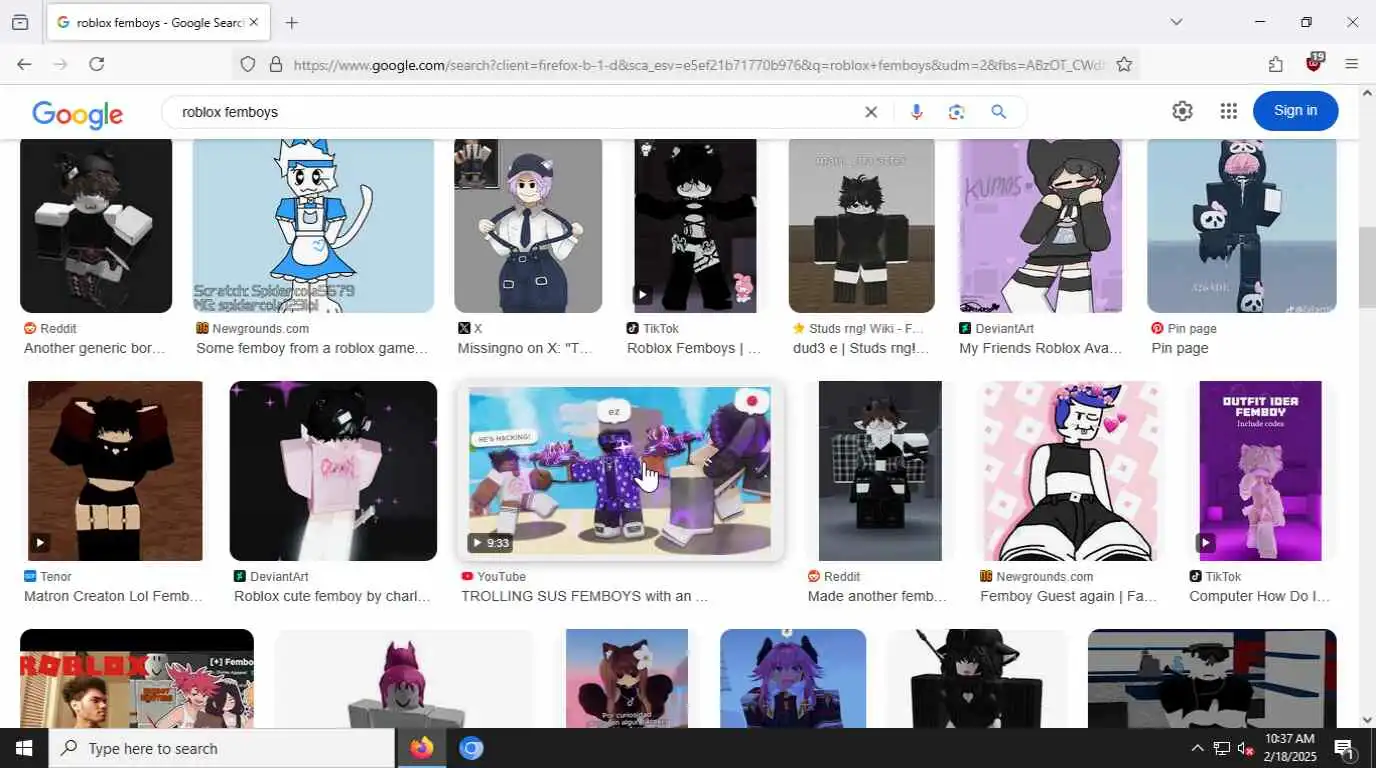Open 'Femboy Guest again' Newgrounds link
Screen dimensions: 1376x768
[1068, 596]
